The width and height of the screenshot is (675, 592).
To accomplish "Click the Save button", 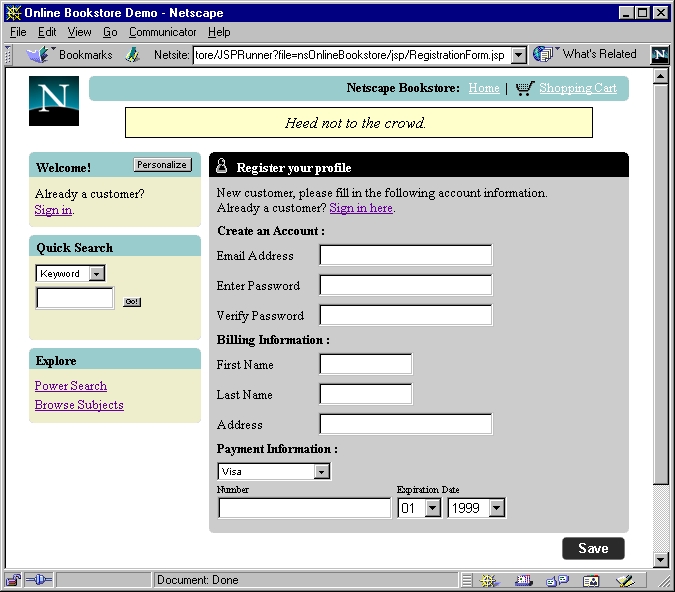I will pyautogui.click(x=593, y=549).
